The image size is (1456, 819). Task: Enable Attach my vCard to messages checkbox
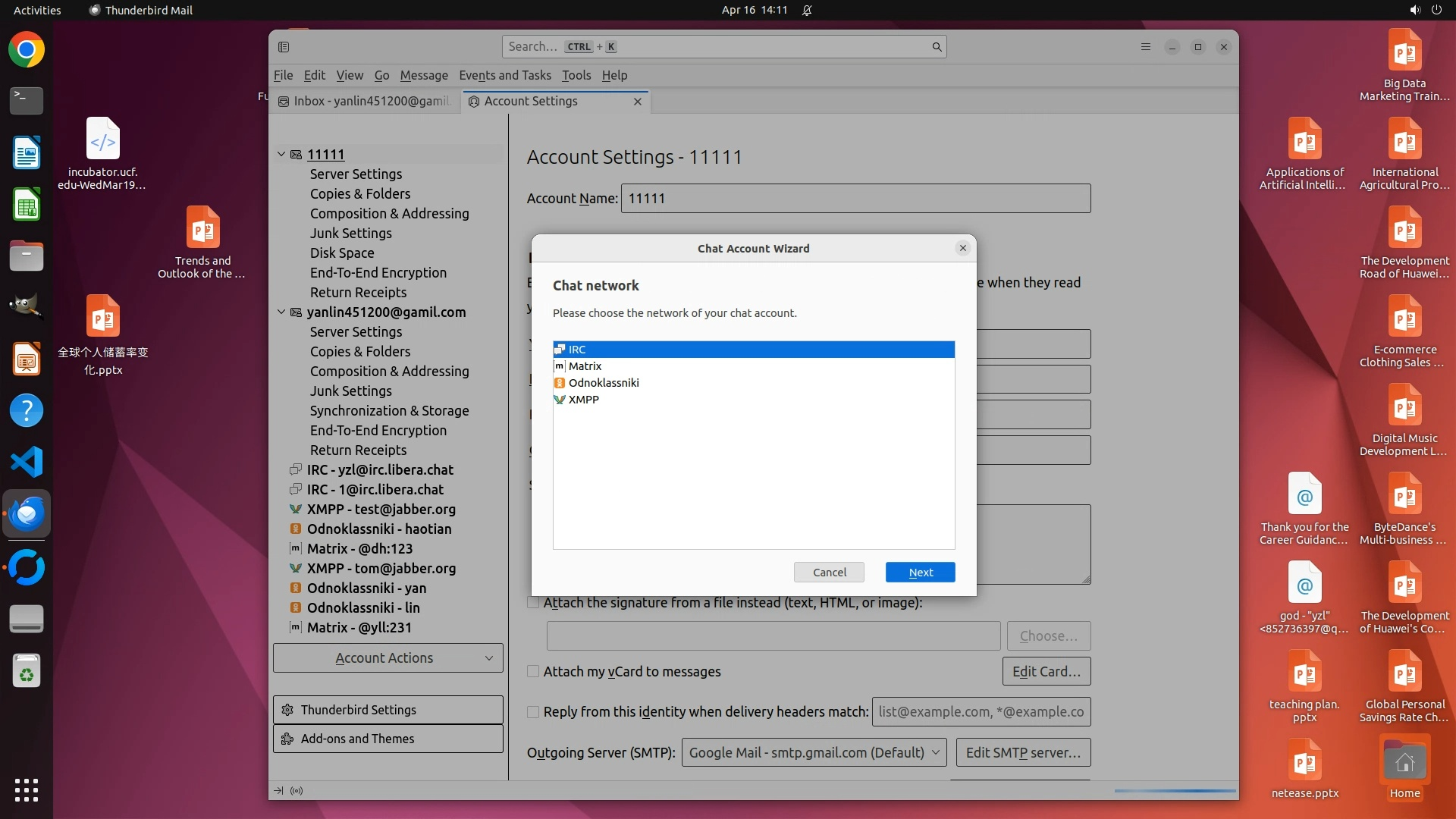coord(533,672)
